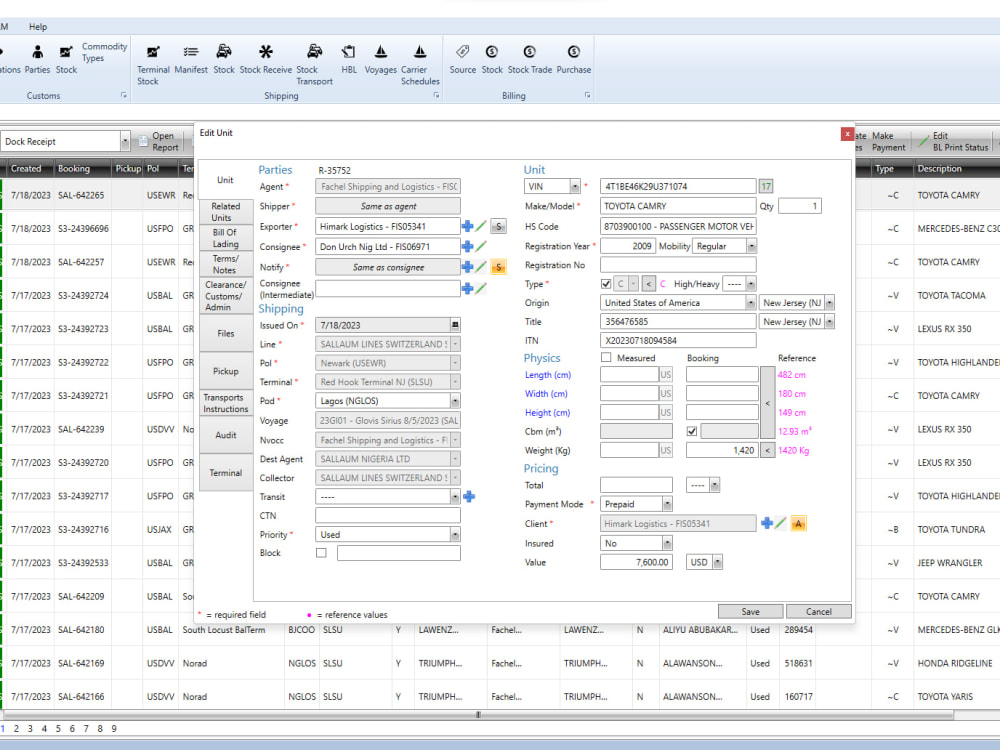
Task: Open Terminal Stock in Shipping ribbon
Action: pyautogui.click(x=153, y=65)
